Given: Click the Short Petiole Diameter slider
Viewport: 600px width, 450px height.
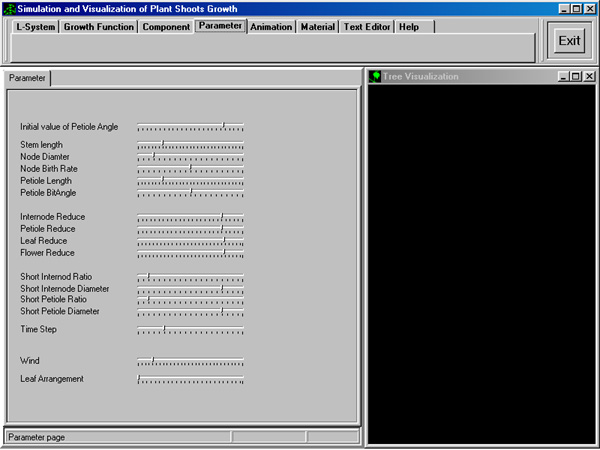Looking at the screenshot, I should click(190, 311).
